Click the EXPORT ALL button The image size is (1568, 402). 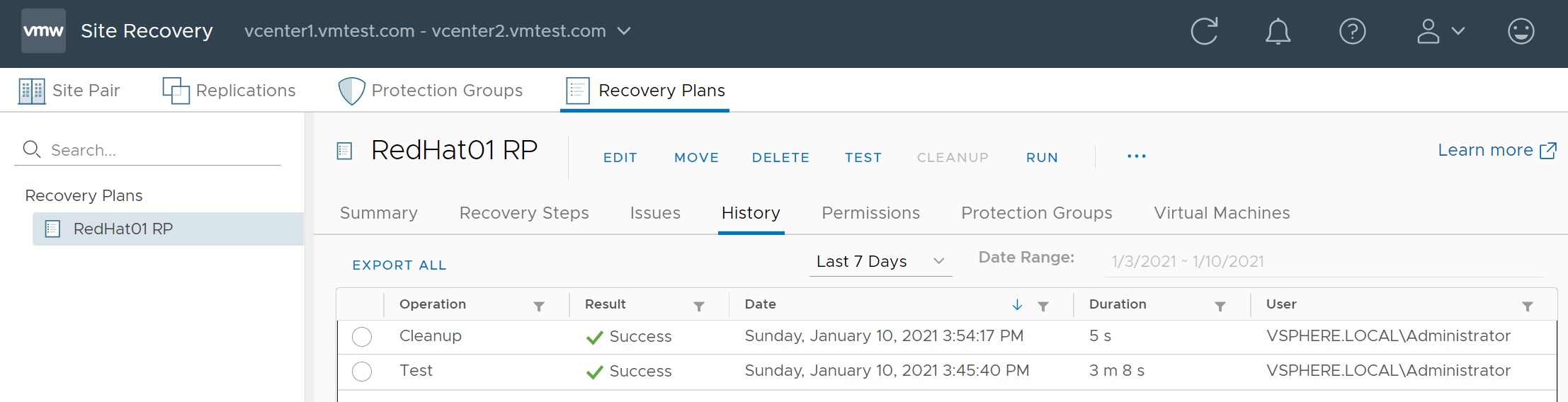pos(399,265)
